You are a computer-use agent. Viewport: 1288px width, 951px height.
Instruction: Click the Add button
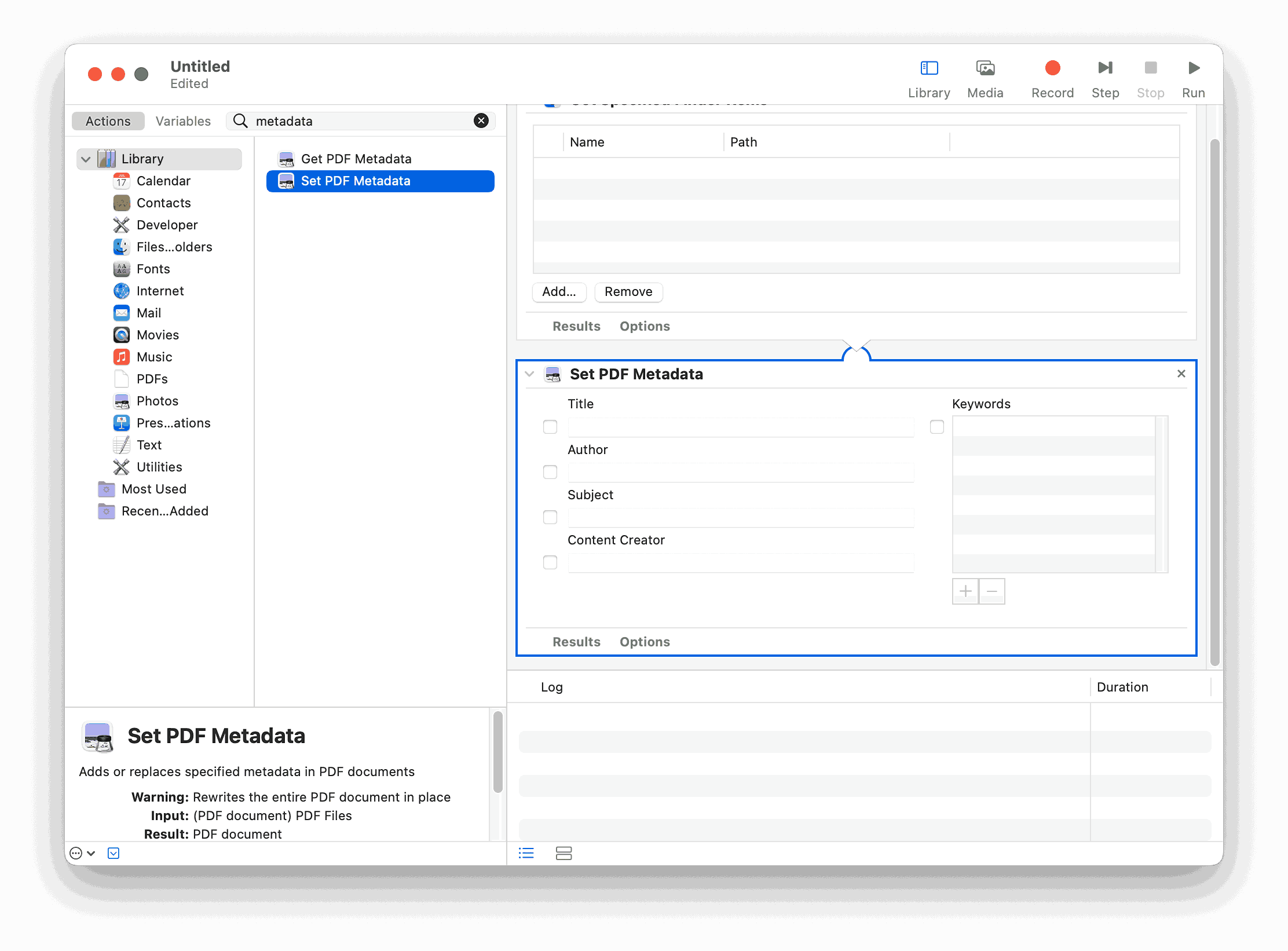(x=559, y=292)
